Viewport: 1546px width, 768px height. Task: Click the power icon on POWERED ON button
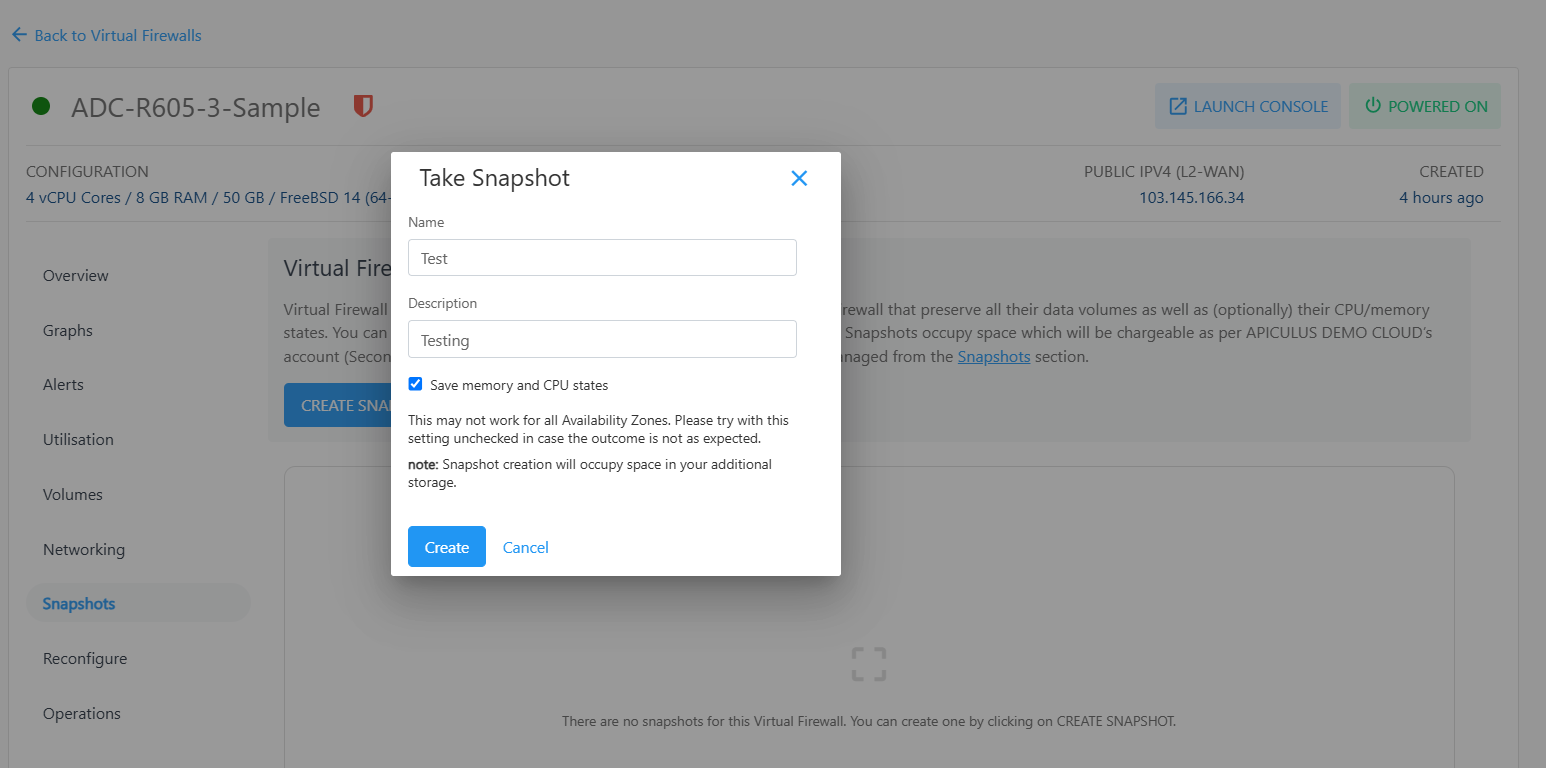[x=1374, y=105]
